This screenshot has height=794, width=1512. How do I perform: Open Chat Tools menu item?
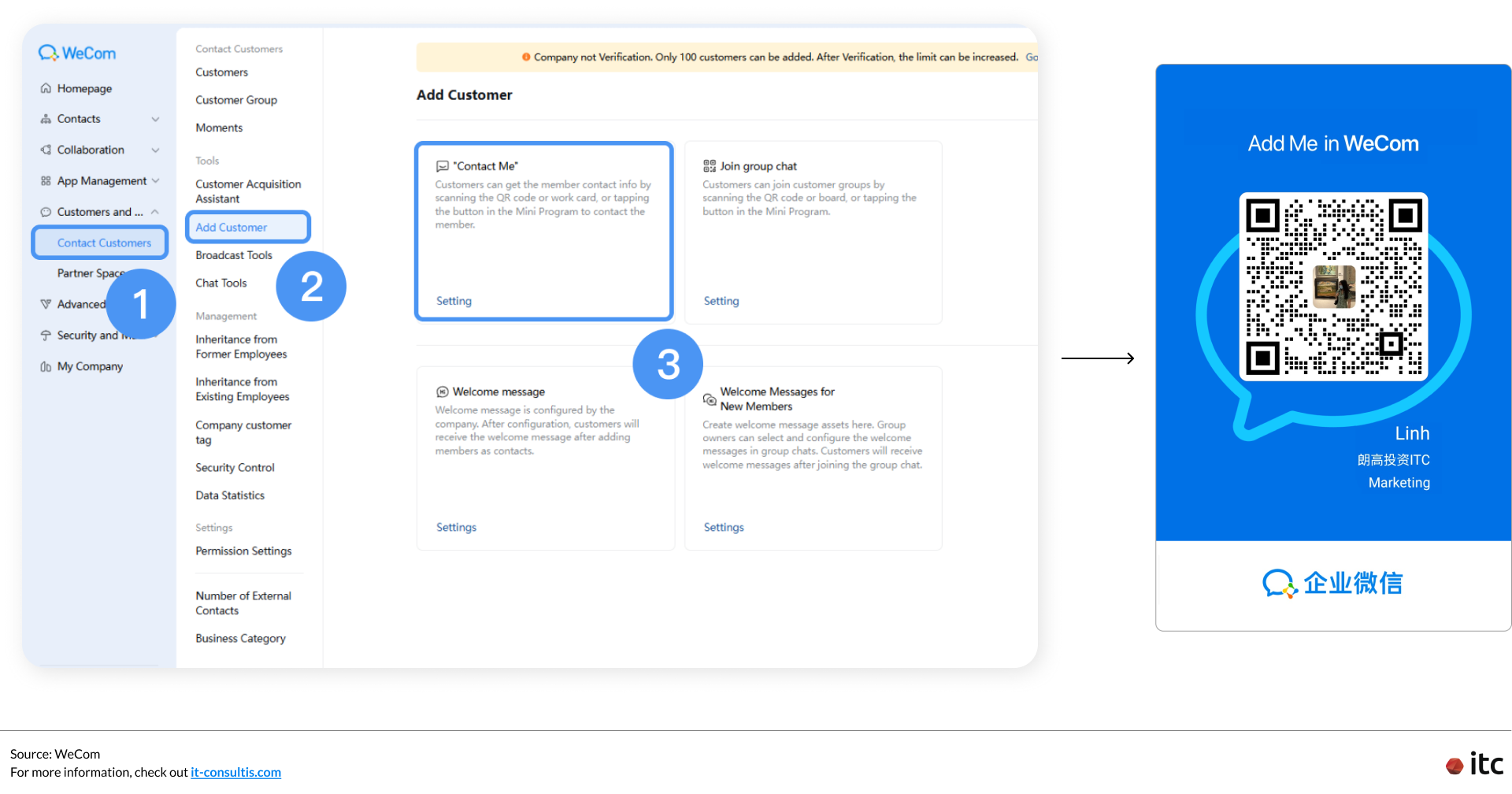pos(221,283)
